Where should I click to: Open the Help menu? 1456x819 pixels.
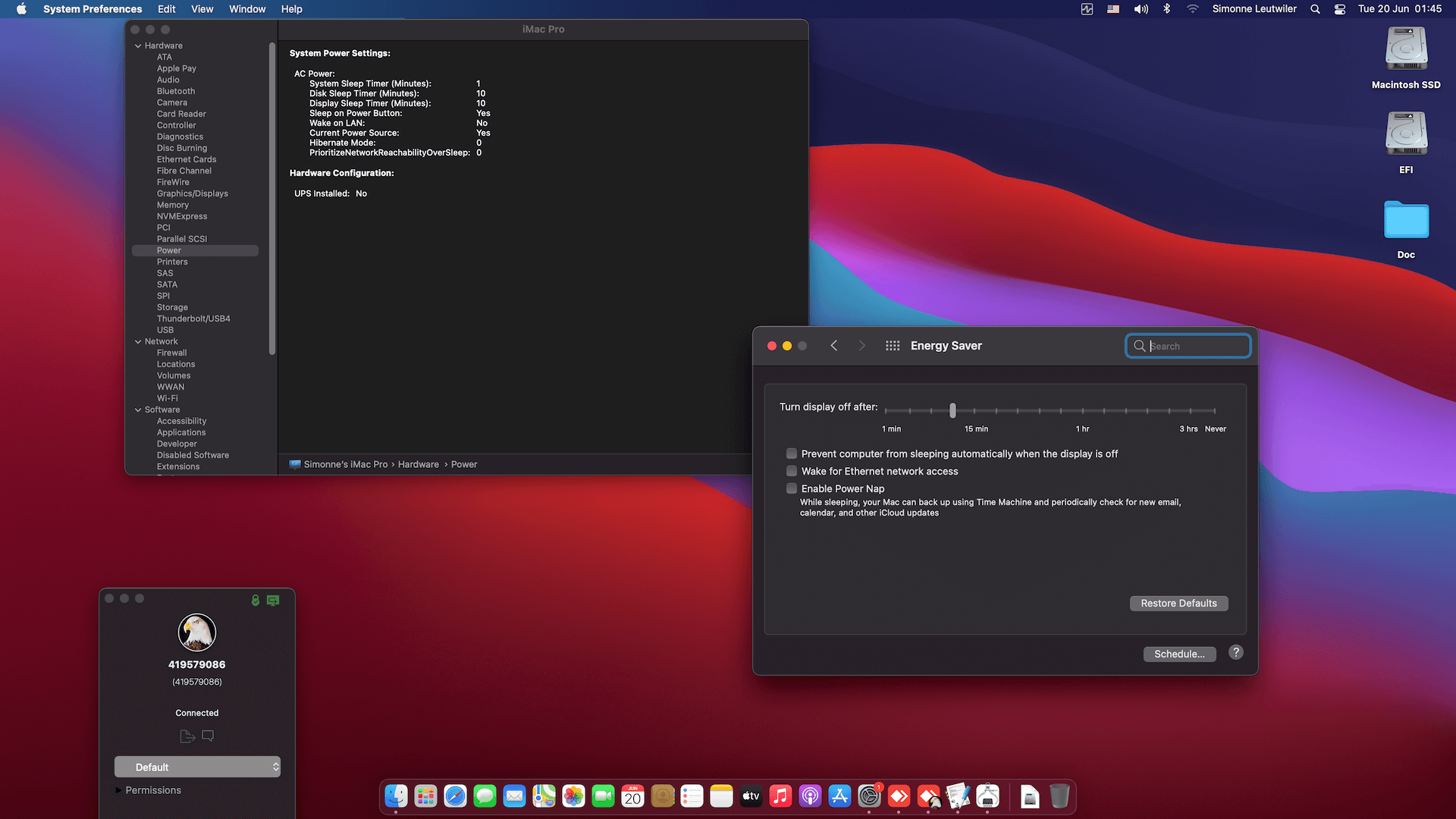pyautogui.click(x=292, y=9)
